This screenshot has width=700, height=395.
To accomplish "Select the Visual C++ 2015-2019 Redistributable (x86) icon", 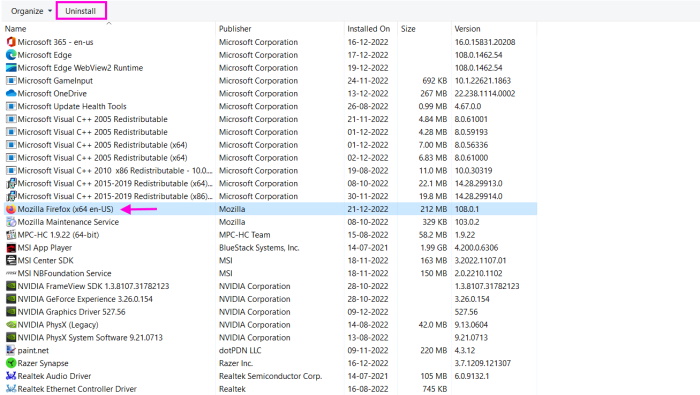I will click(11, 196).
